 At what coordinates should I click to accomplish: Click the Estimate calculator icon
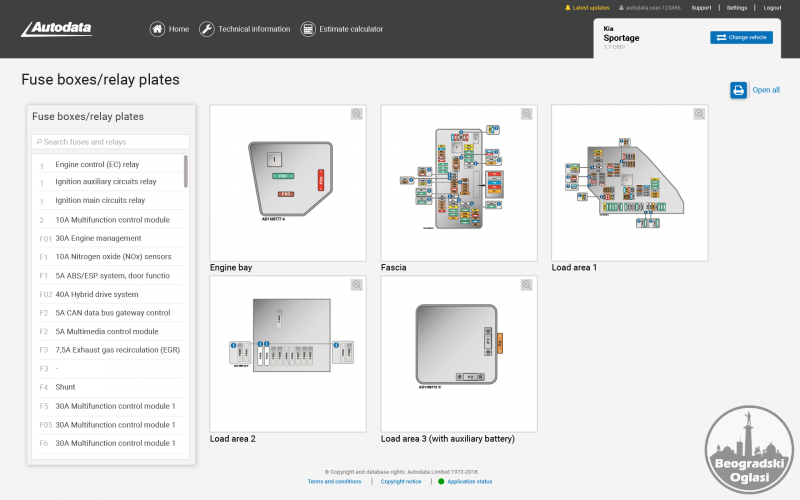coord(308,29)
